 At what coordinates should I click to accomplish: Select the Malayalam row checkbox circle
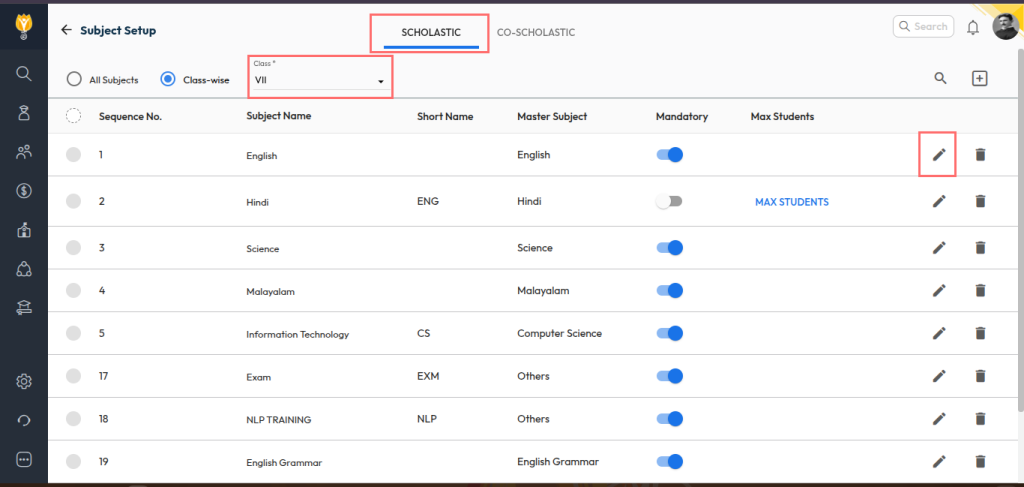(x=73, y=290)
